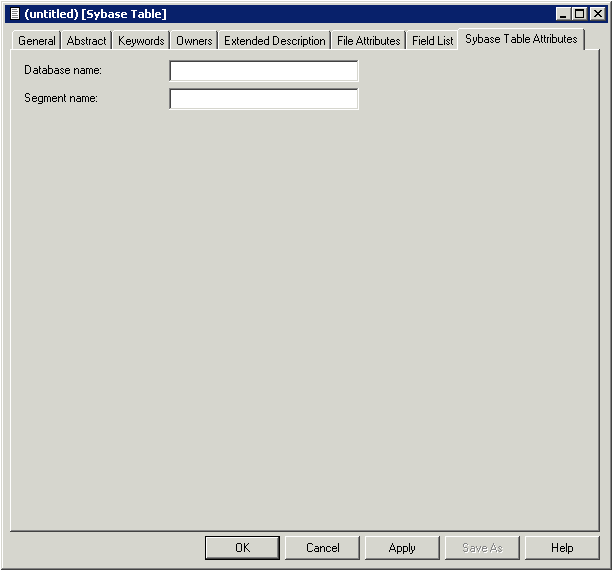This screenshot has height=571, width=613.
Task: Go to the Owners tab
Action: 194,41
